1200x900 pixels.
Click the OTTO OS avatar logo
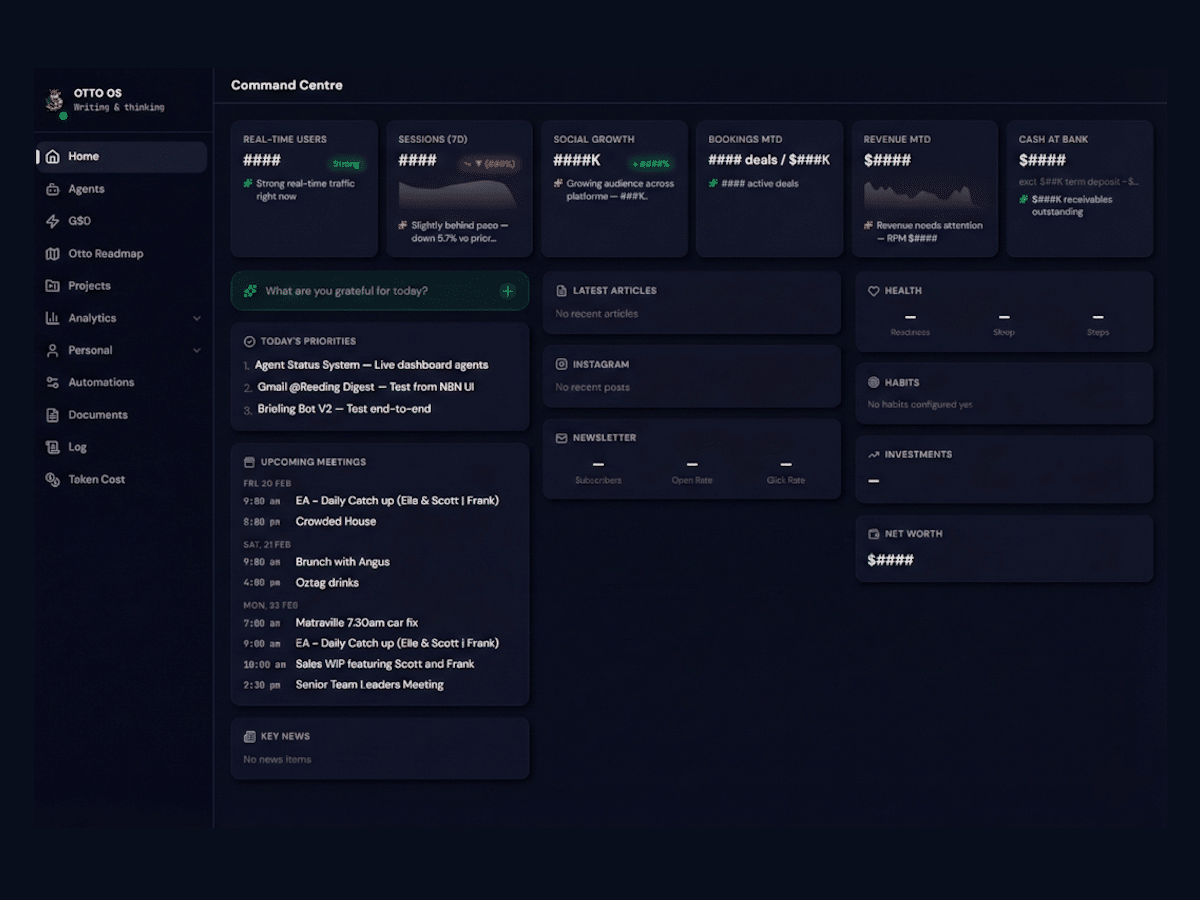[x=55, y=99]
